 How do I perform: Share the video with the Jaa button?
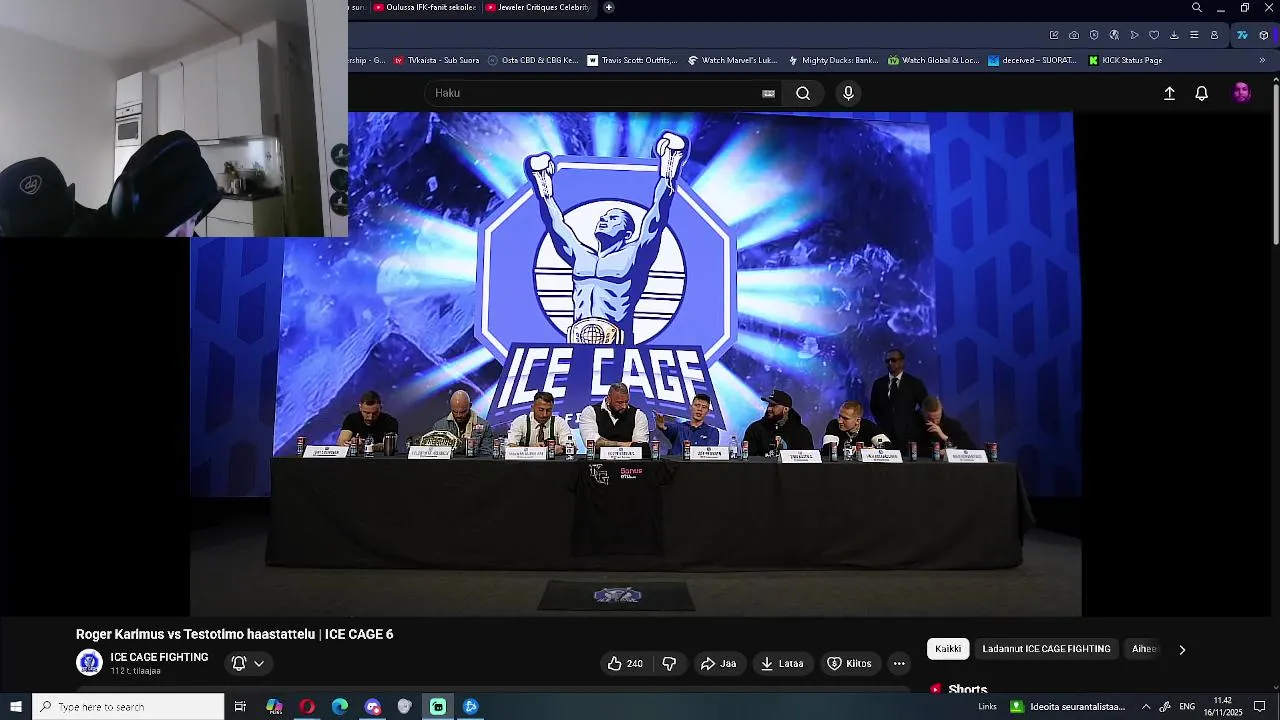pos(719,663)
